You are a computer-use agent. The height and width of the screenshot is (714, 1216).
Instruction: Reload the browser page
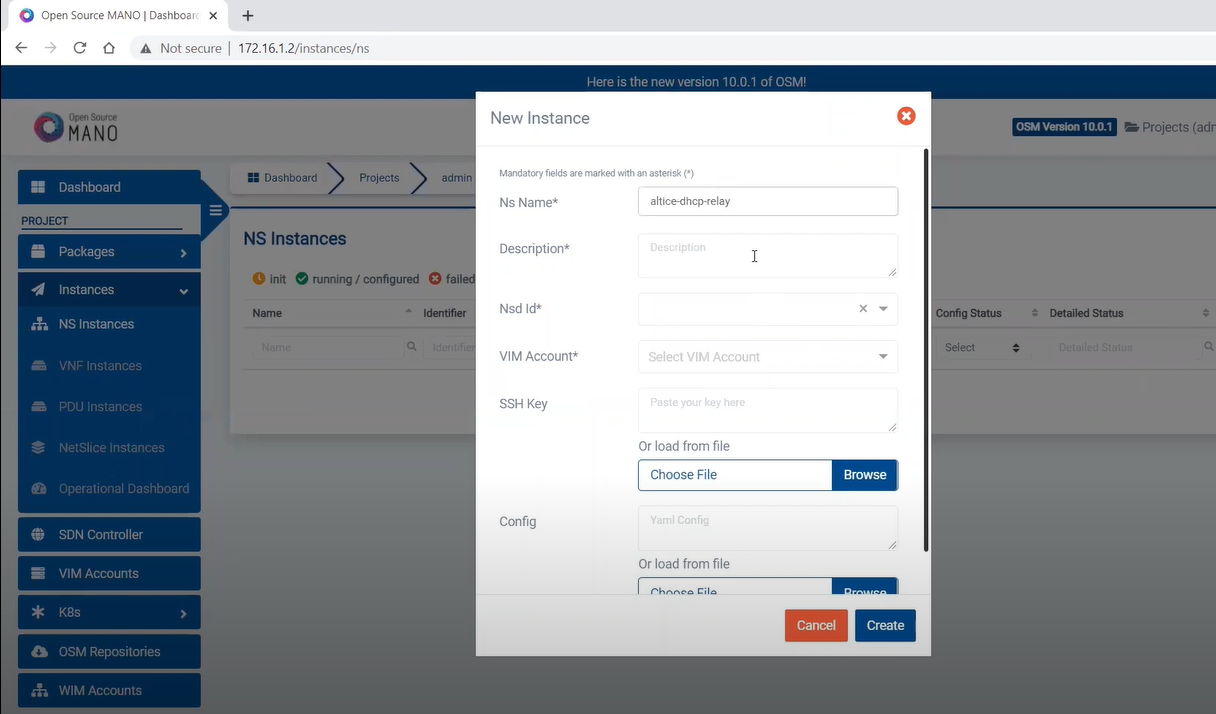pyautogui.click(x=80, y=48)
